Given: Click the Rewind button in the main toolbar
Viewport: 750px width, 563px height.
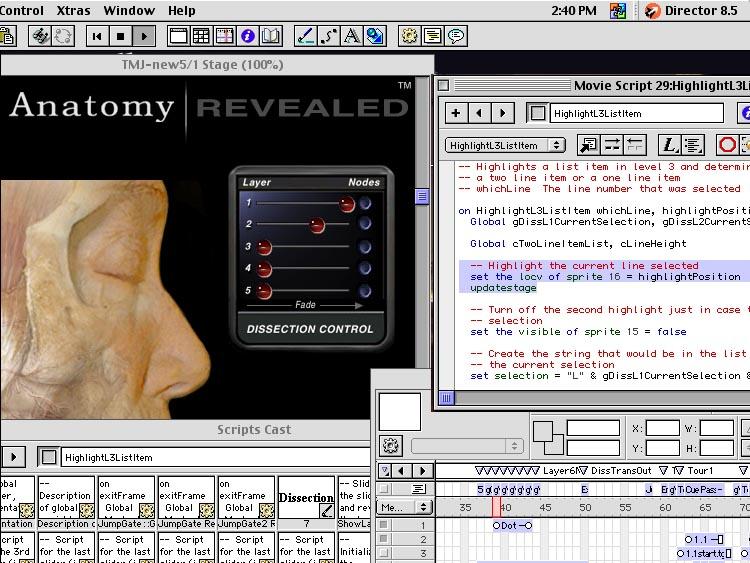Looking at the screenshot, I should point(98,36).
